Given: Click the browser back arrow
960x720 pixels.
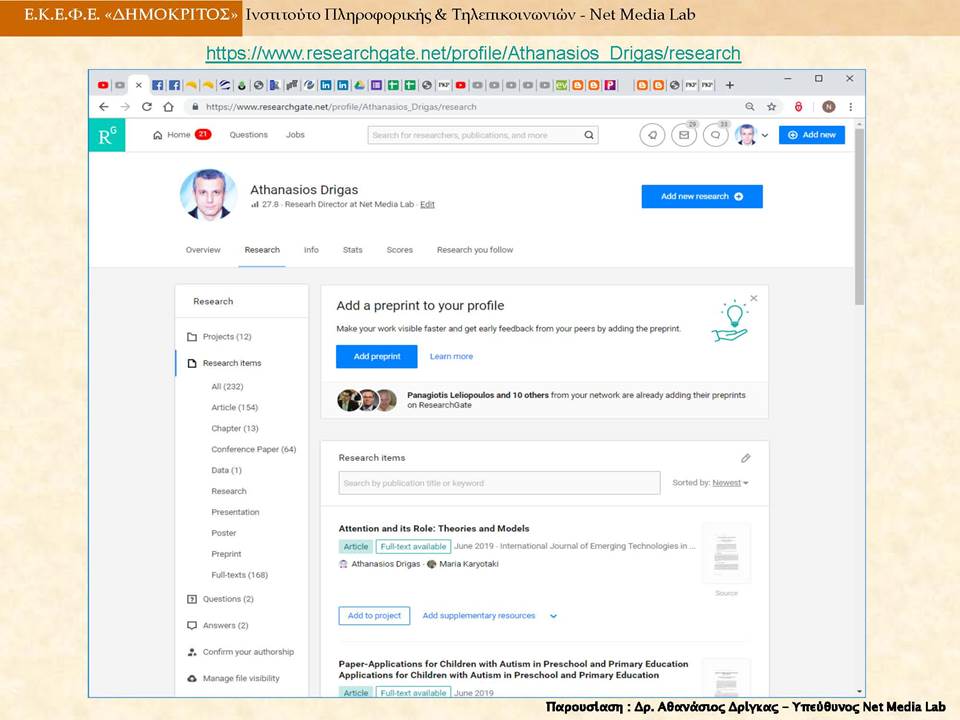Looking at the screenshot, I should 104,107.
